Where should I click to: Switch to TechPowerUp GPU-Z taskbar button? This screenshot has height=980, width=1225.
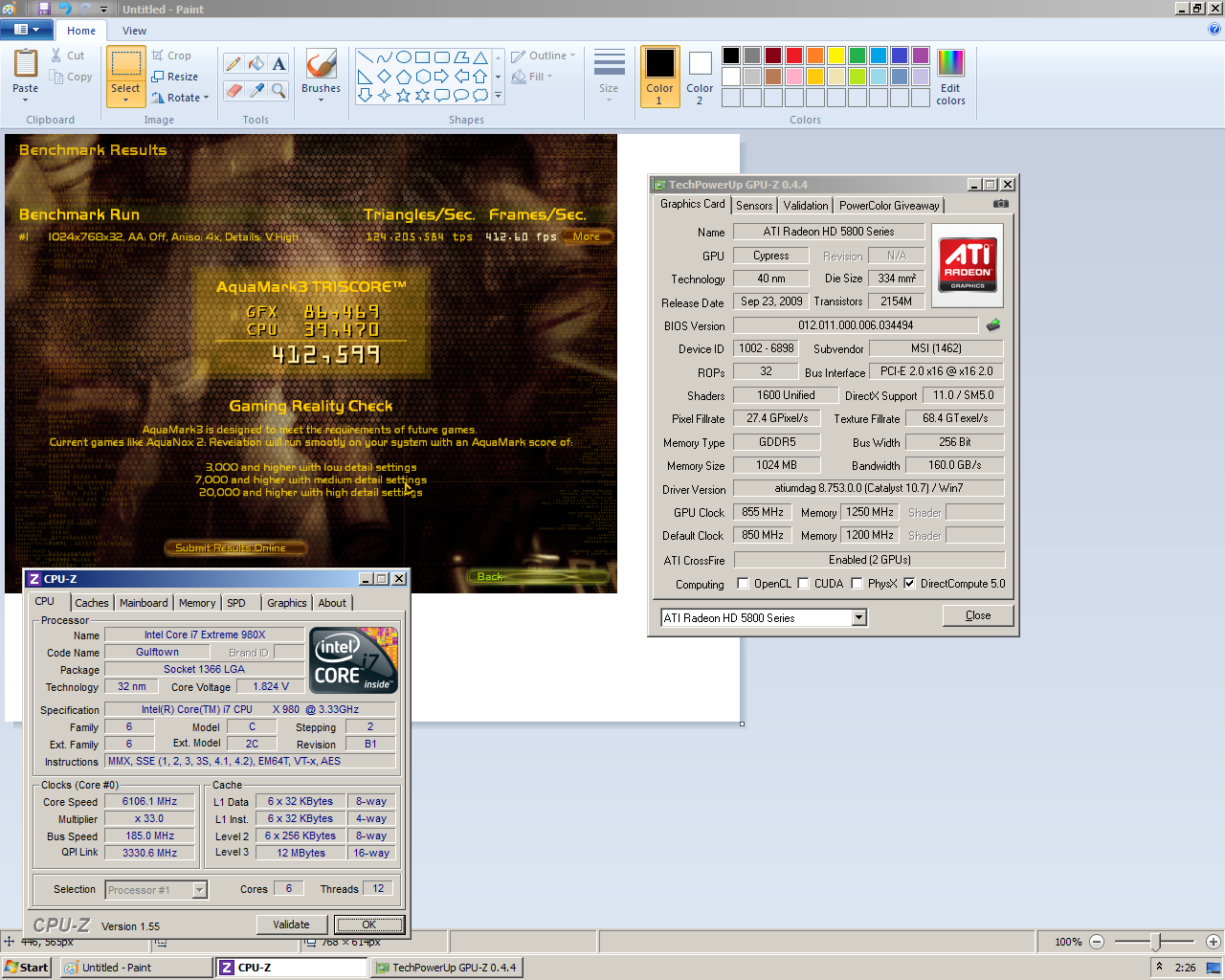[x=446, y=968]
